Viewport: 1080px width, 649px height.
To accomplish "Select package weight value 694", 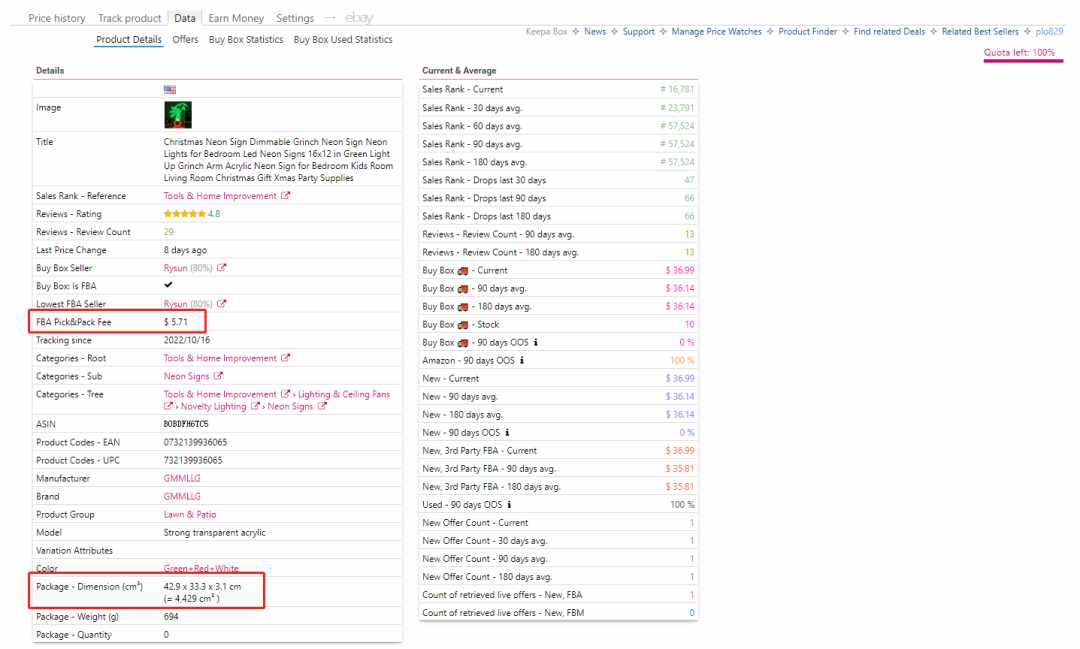I will point(171,617).
